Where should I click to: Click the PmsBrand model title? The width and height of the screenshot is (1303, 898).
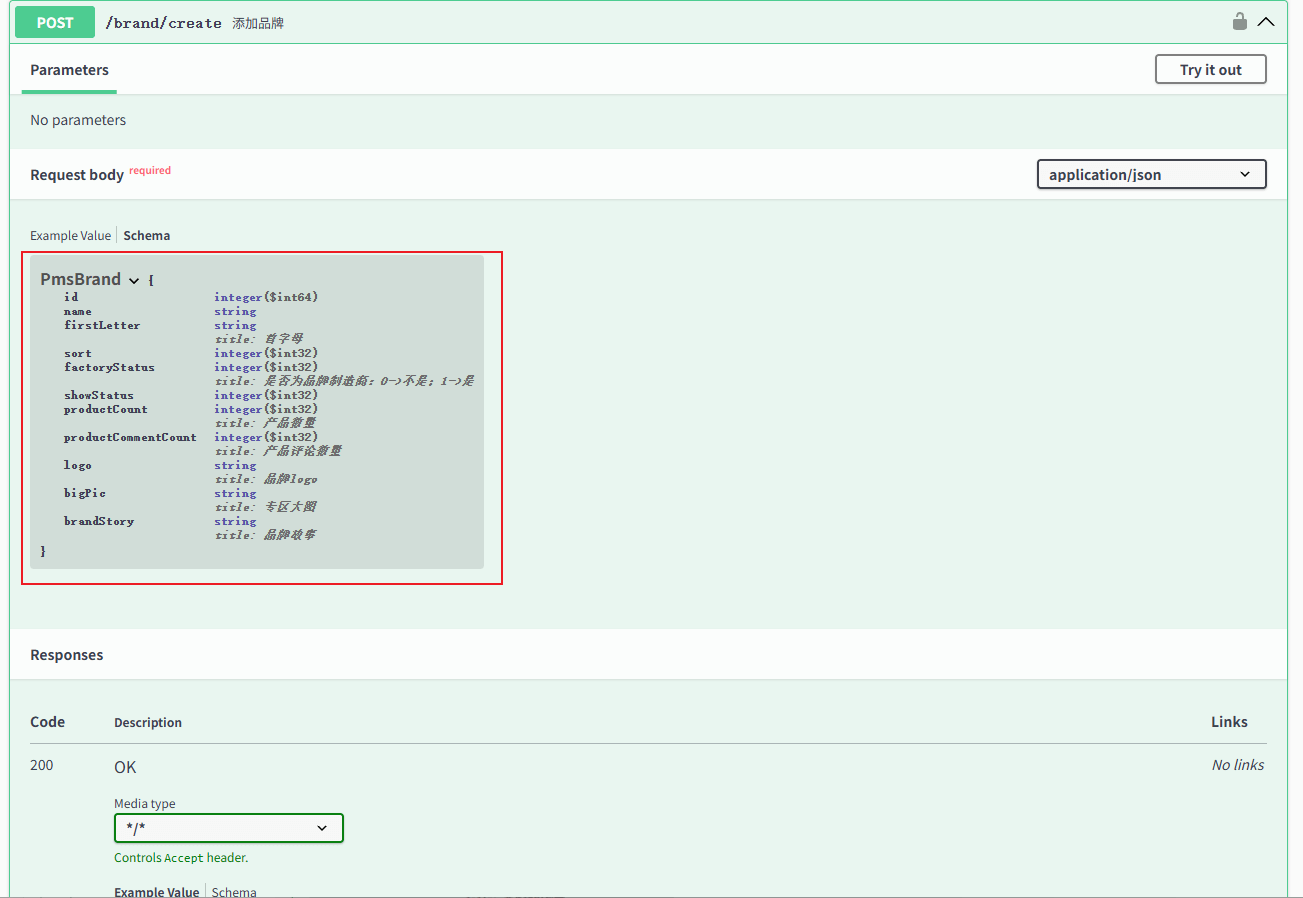coord(80,279)
